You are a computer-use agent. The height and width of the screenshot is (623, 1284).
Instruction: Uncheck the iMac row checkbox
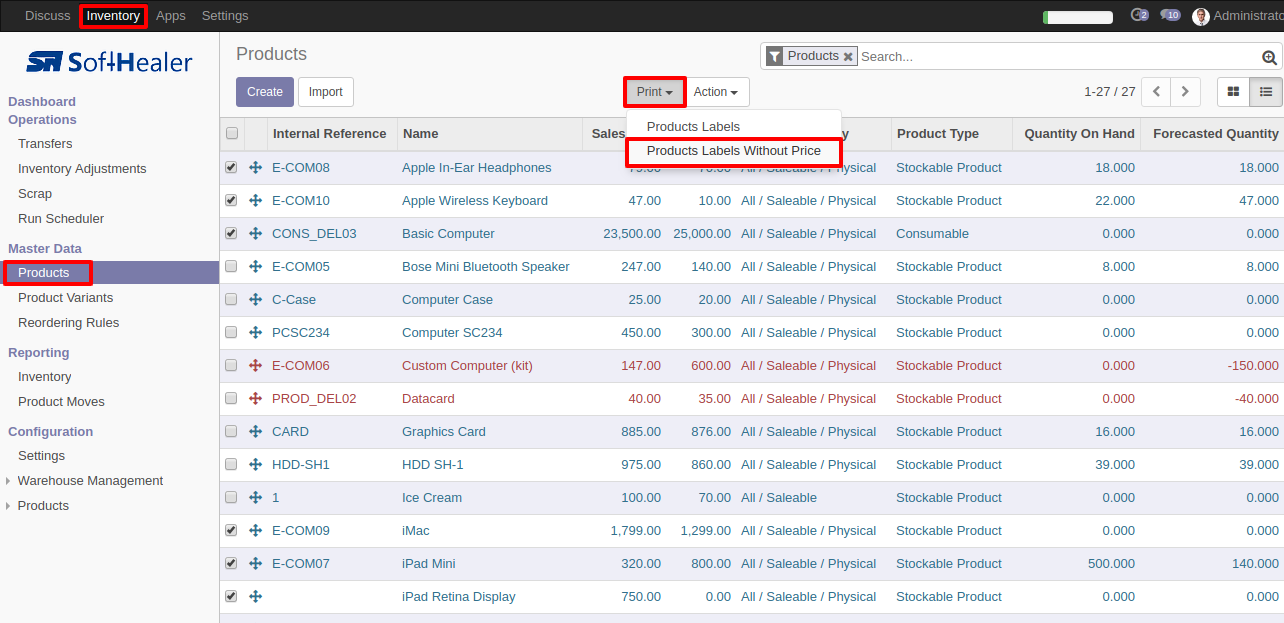click(232, 531)
